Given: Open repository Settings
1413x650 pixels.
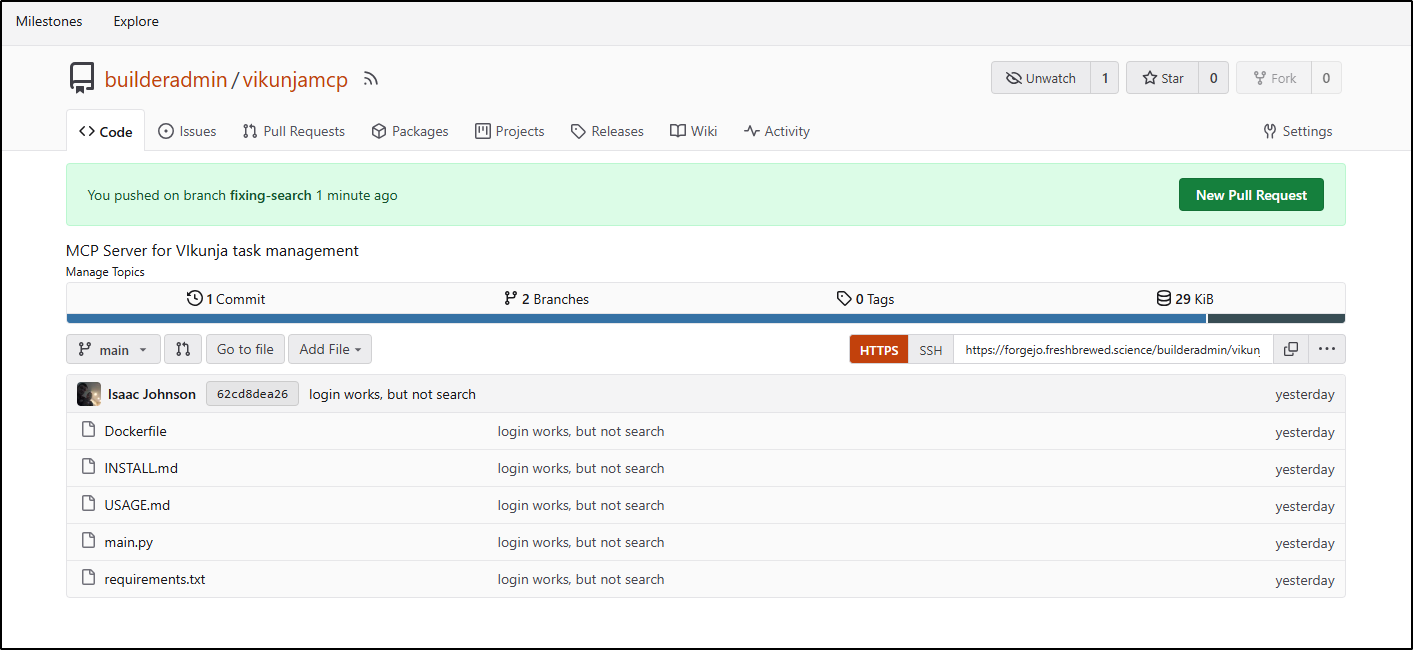Looking at the screenshot, I should tap(1297, 131).
